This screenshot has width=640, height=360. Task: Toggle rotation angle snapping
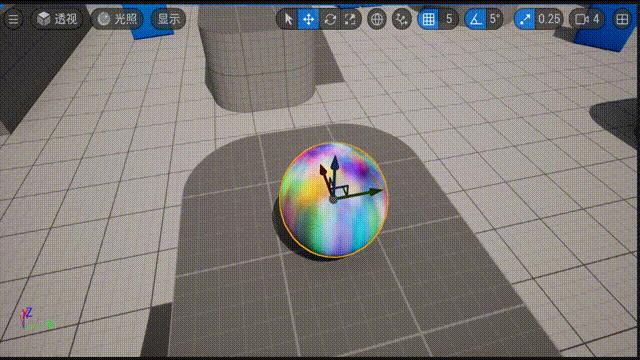[x=476, y=19]
